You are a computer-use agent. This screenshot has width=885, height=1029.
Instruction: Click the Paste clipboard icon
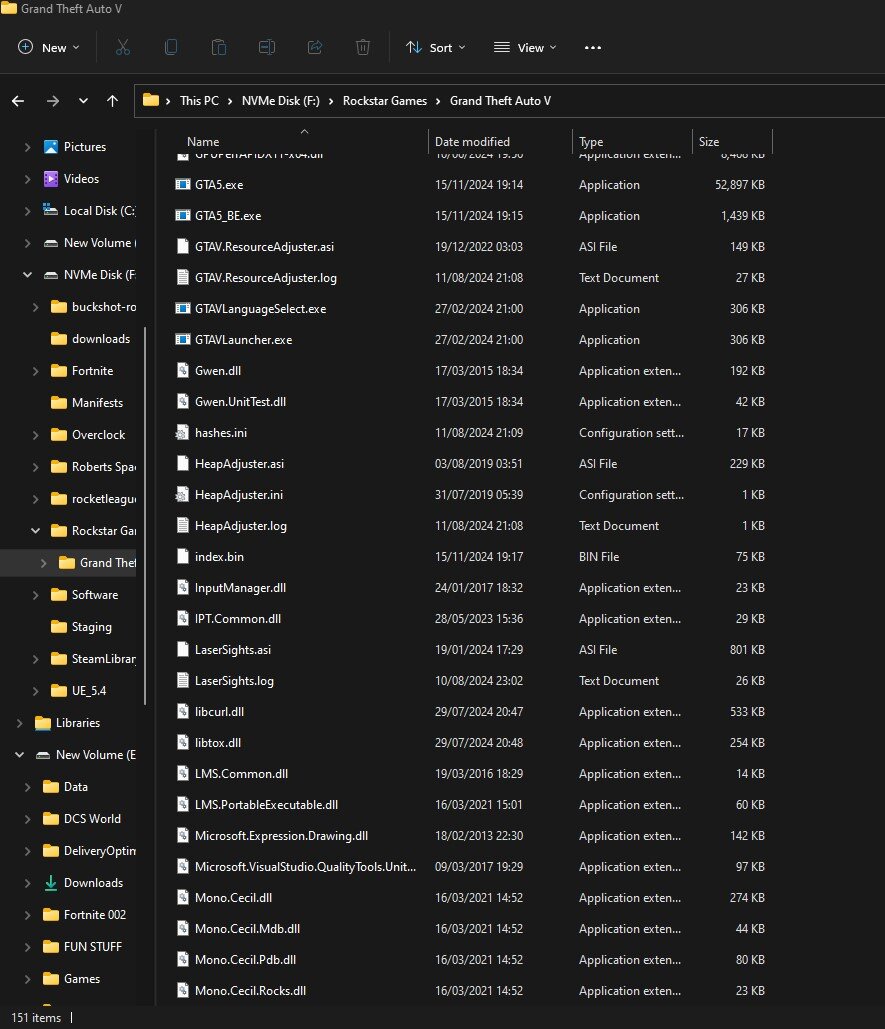coord(219,47)
